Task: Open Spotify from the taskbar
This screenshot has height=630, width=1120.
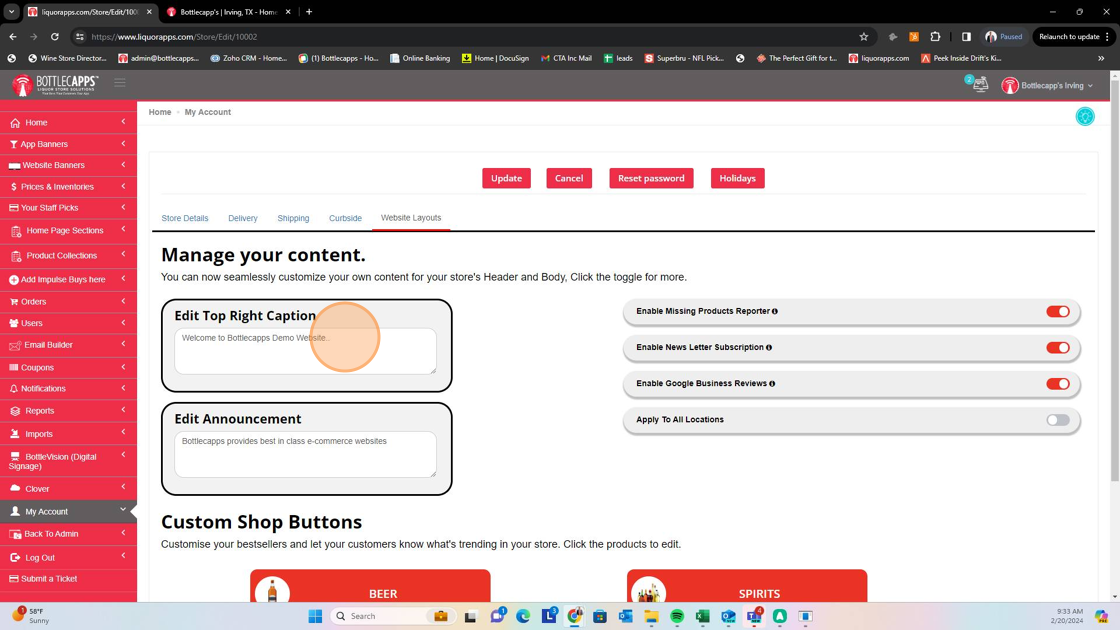Action: [677, 616]
